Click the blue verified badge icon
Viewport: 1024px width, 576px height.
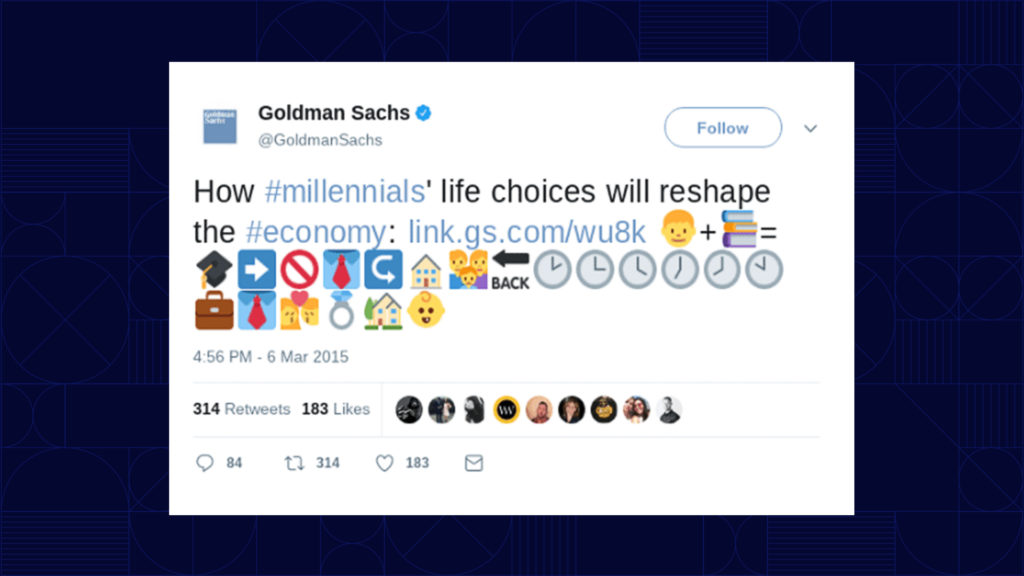(x=423, y=113)
